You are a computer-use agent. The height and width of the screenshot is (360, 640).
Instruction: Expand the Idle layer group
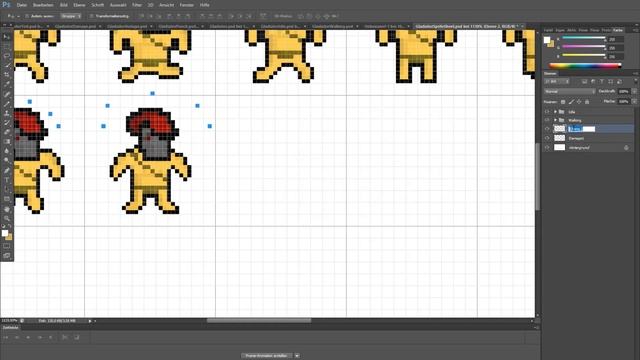(555, 111)
